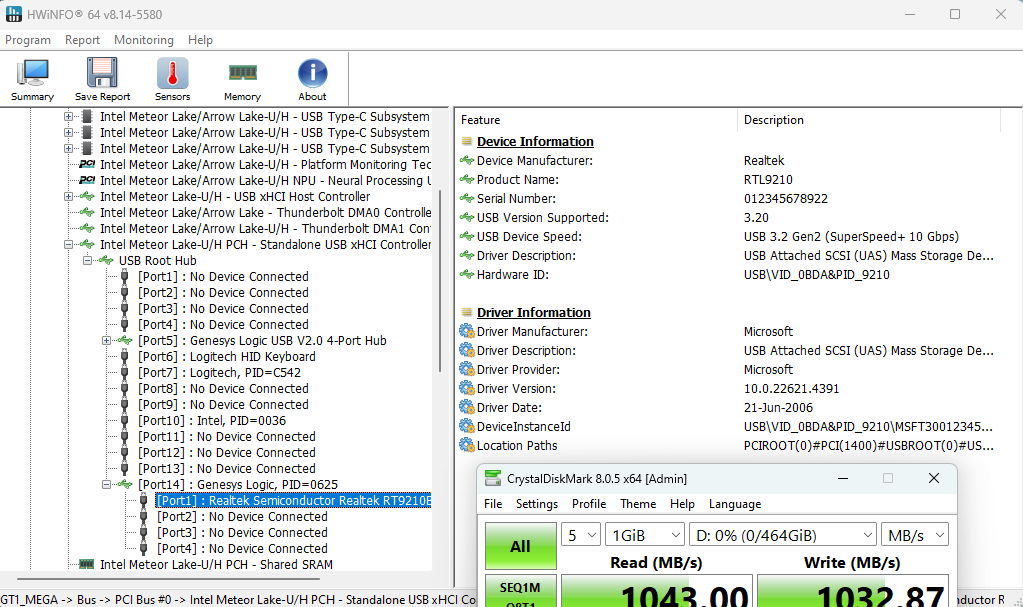Click the serial number value 012345678922
The height and width of the screenshot is (607, 1023).
point(786,198)
